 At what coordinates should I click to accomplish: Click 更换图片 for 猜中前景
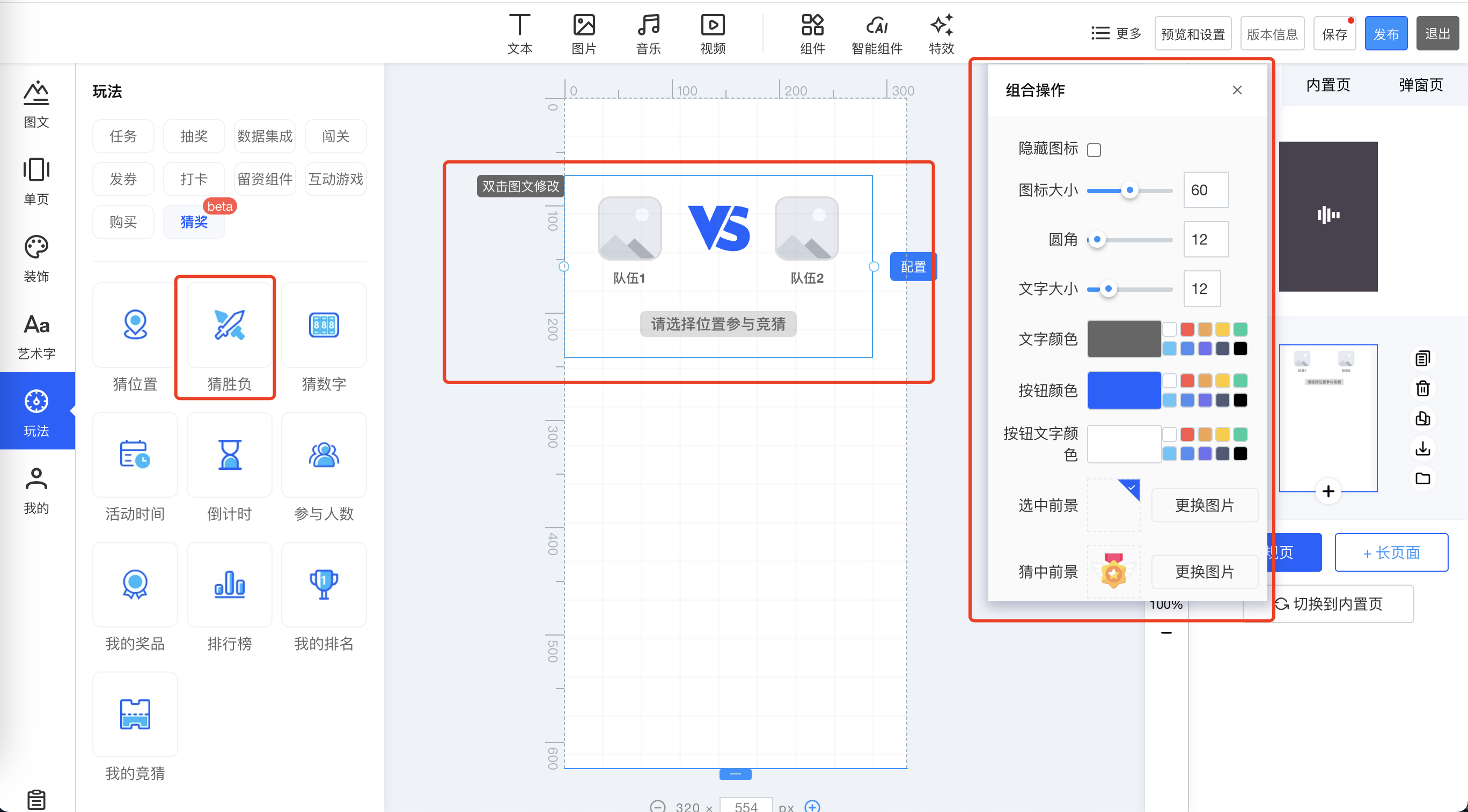[1204, 572]
